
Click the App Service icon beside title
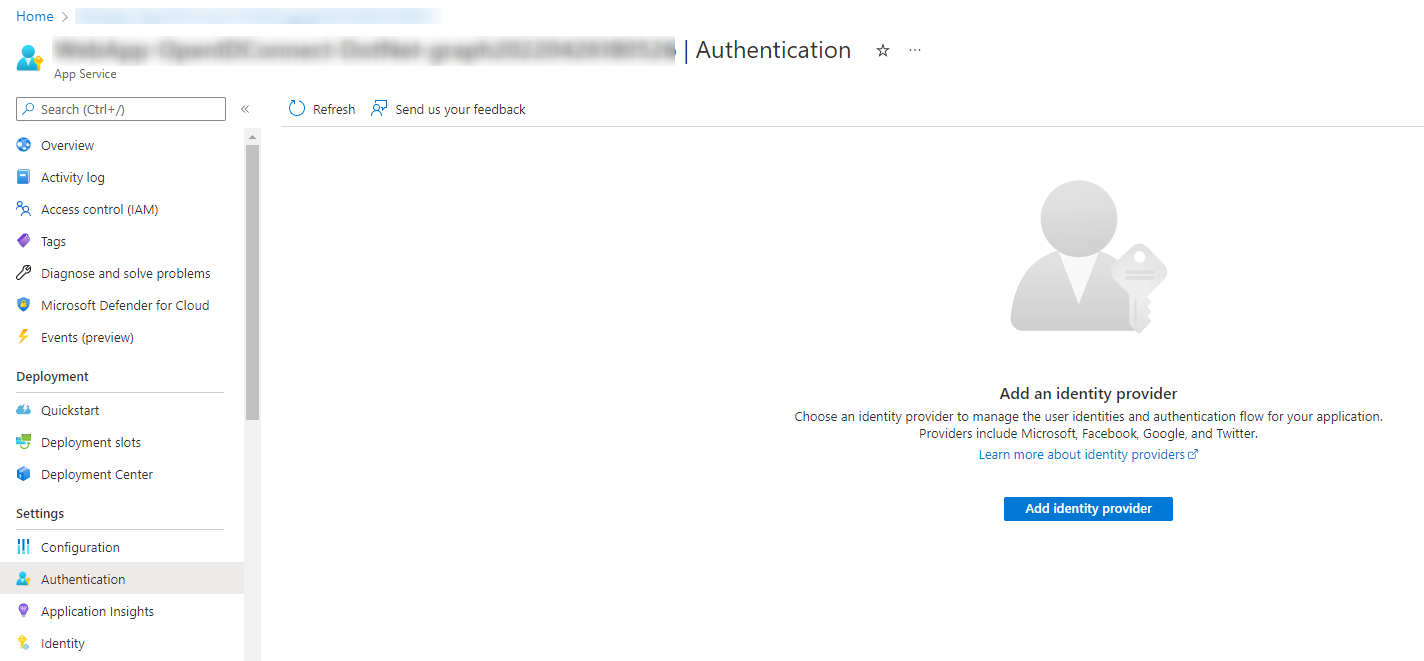click(x=30, y=57)
